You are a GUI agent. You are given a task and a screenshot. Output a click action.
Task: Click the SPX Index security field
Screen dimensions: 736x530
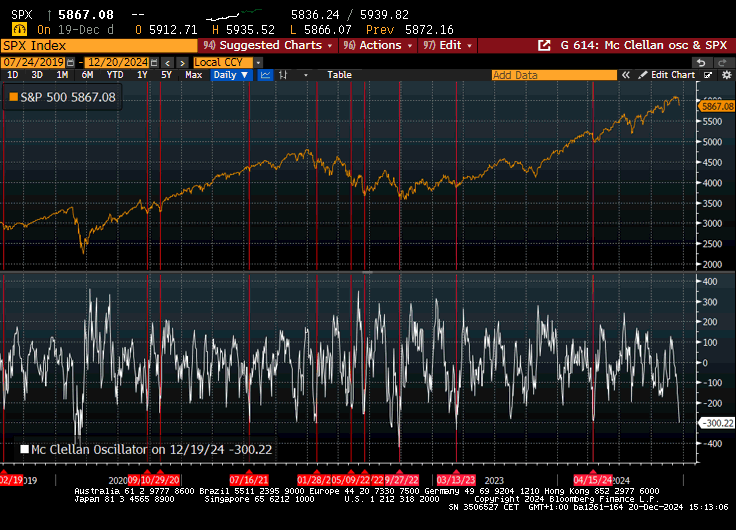coord(100,46)
